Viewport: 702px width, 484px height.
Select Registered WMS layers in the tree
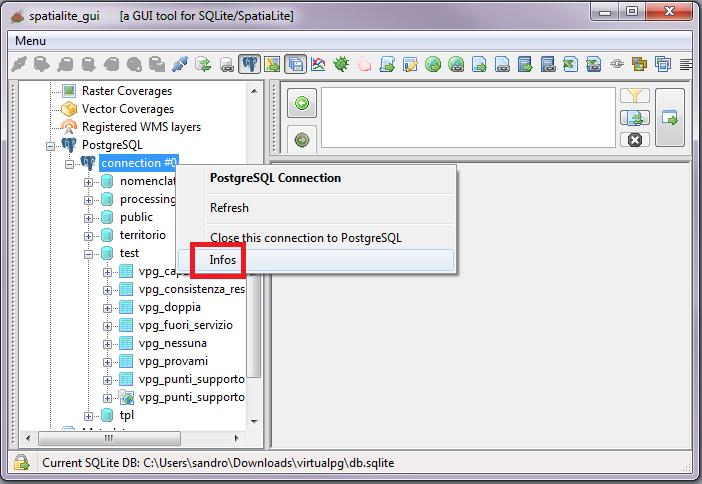point(141,127)
